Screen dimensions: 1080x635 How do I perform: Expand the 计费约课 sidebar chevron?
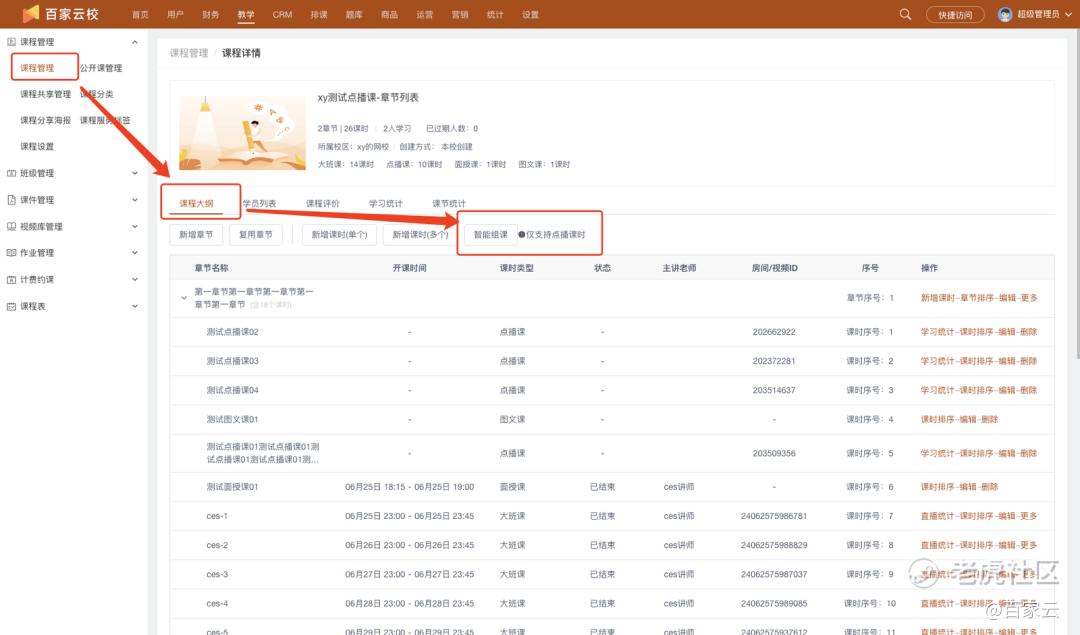135,280
